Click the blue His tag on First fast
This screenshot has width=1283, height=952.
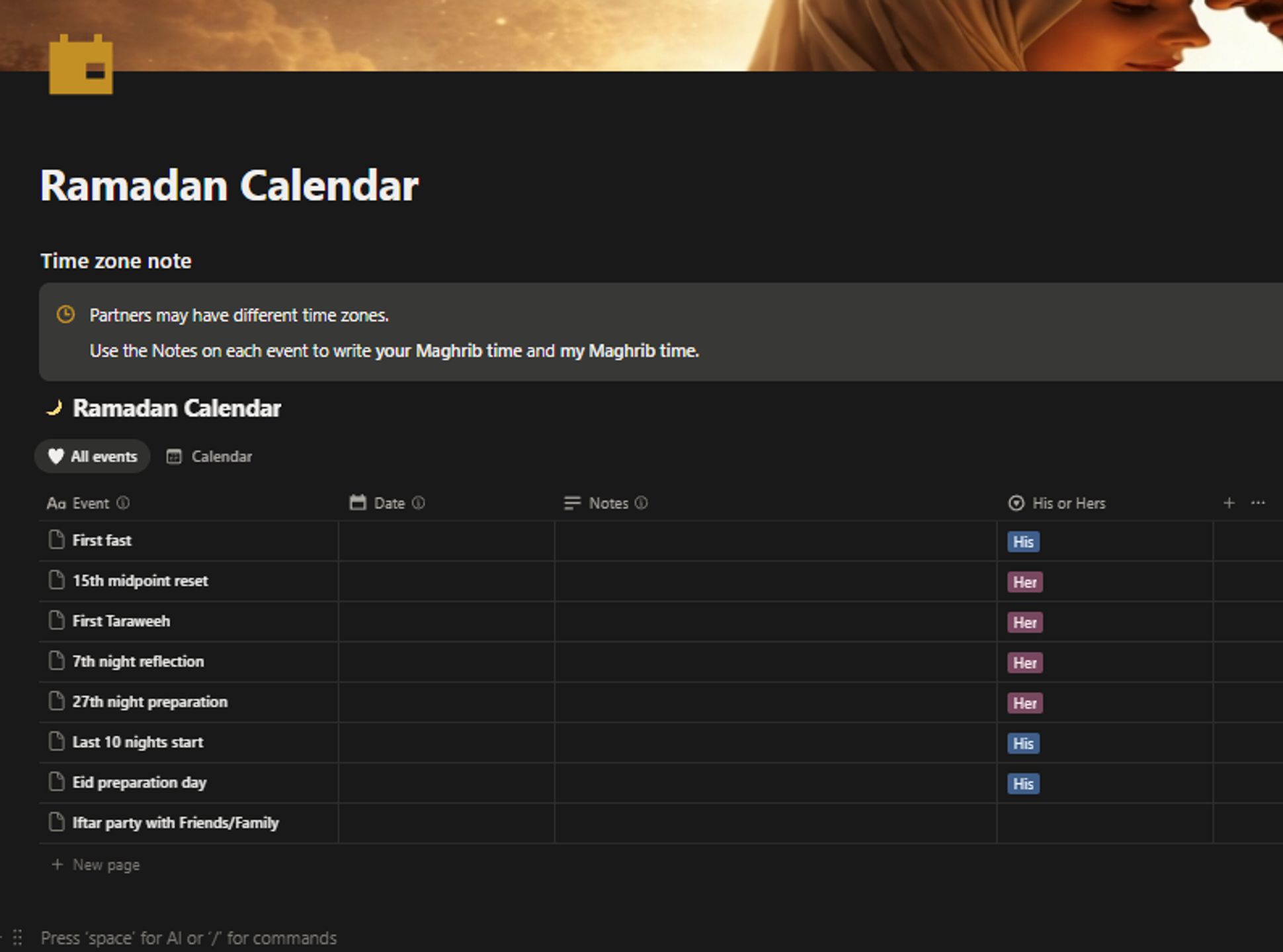tap(1023, 542)
